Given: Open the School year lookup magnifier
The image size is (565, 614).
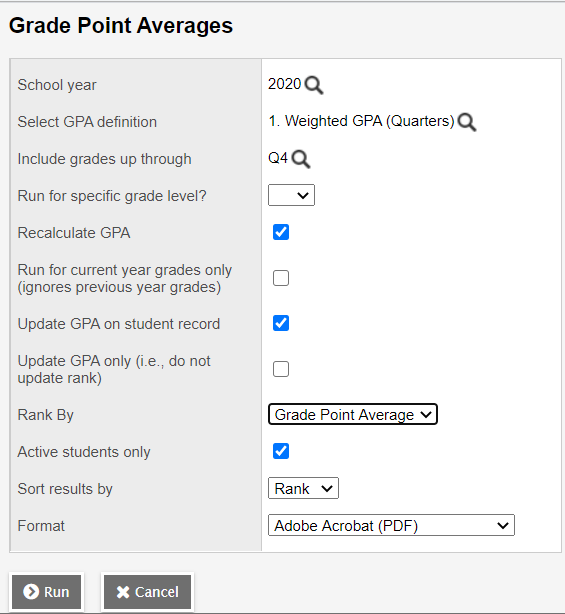Looking at the screenshot, I should pyautogui.click(x=314, y=85).
